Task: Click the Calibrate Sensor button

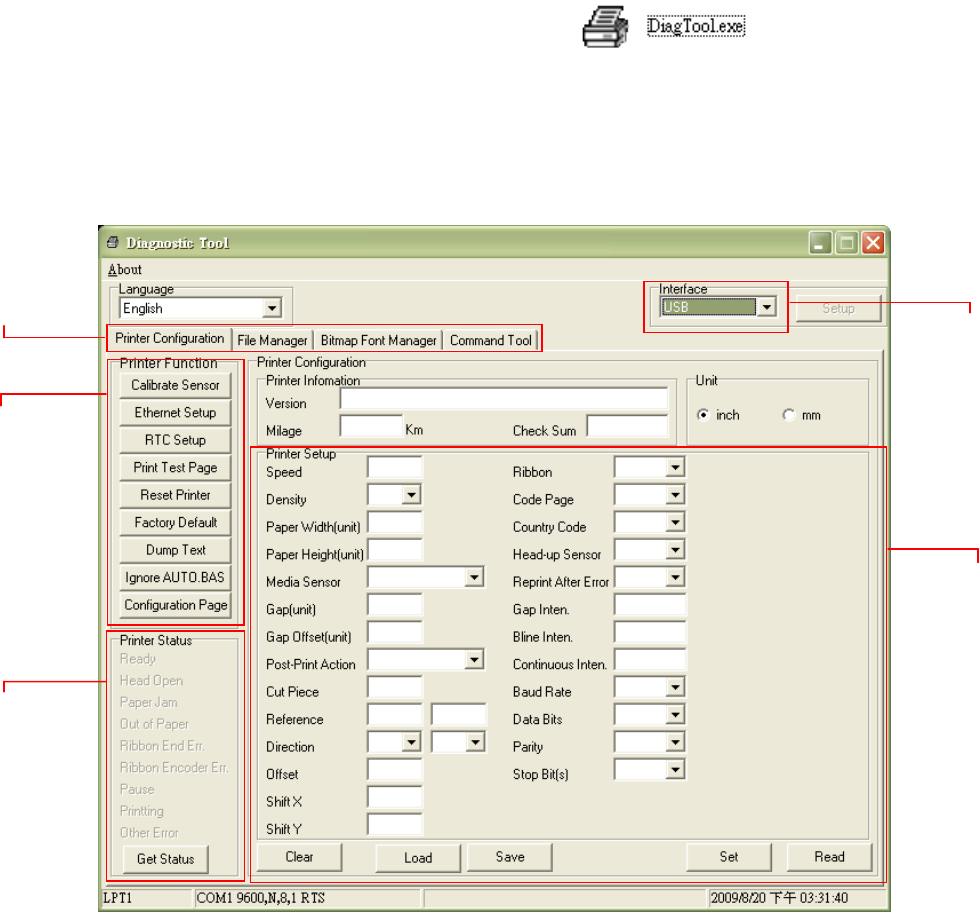Action: point(175,386)
